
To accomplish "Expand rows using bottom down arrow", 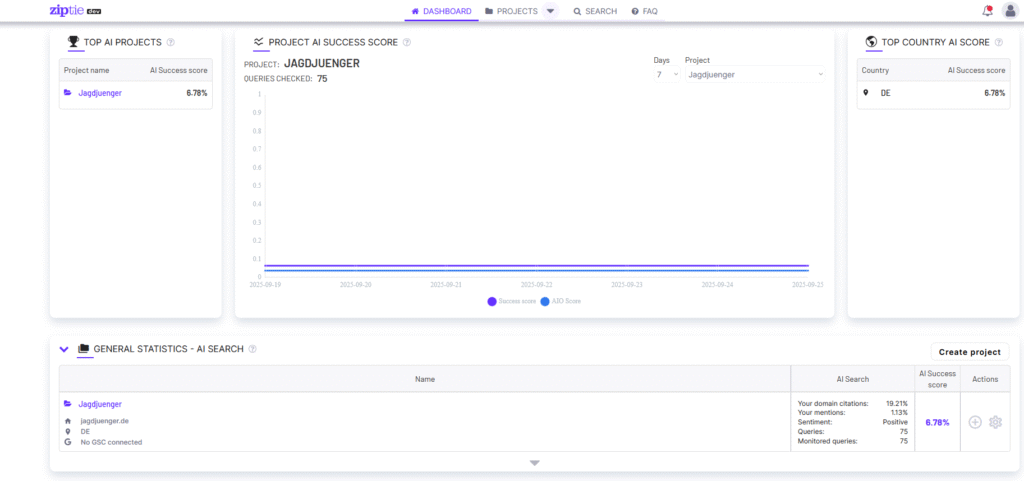I will coord(534,463).
